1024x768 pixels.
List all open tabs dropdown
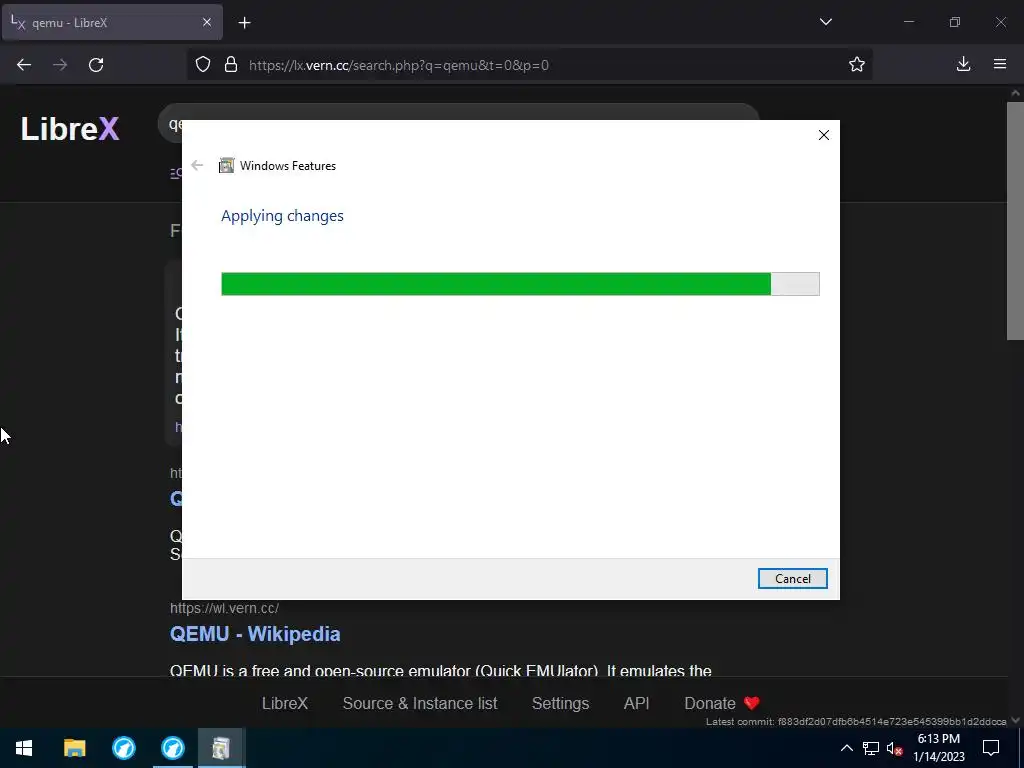coord(825,22)
